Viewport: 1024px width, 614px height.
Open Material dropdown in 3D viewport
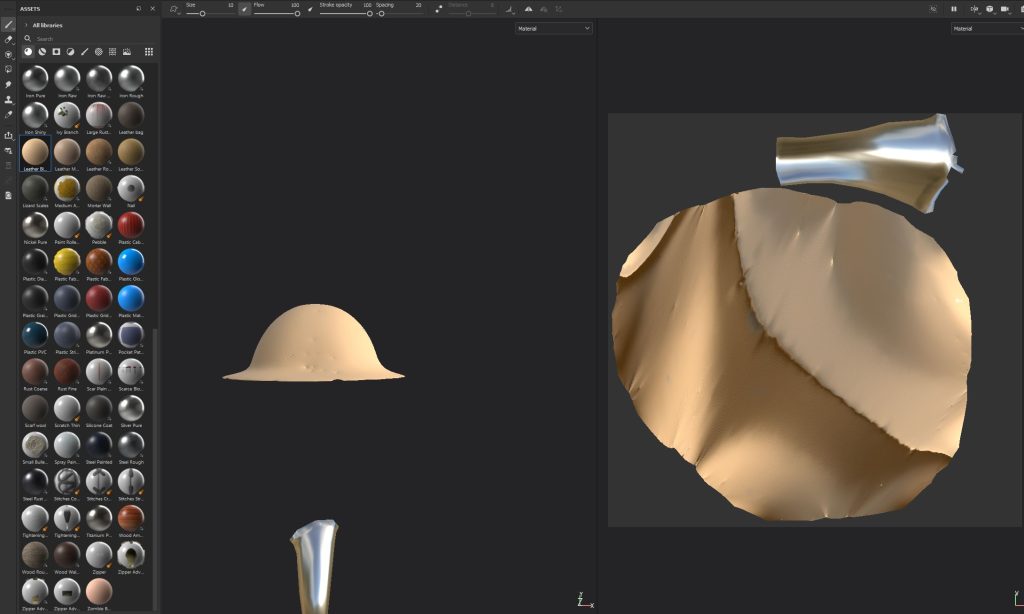[554, 29]
